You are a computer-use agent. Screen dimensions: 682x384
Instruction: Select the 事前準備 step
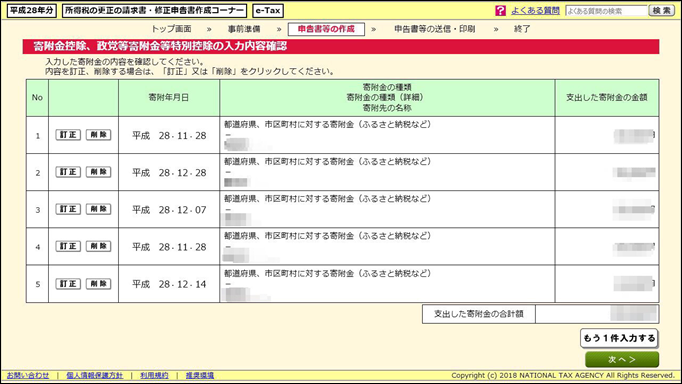[x=244, y=29]
